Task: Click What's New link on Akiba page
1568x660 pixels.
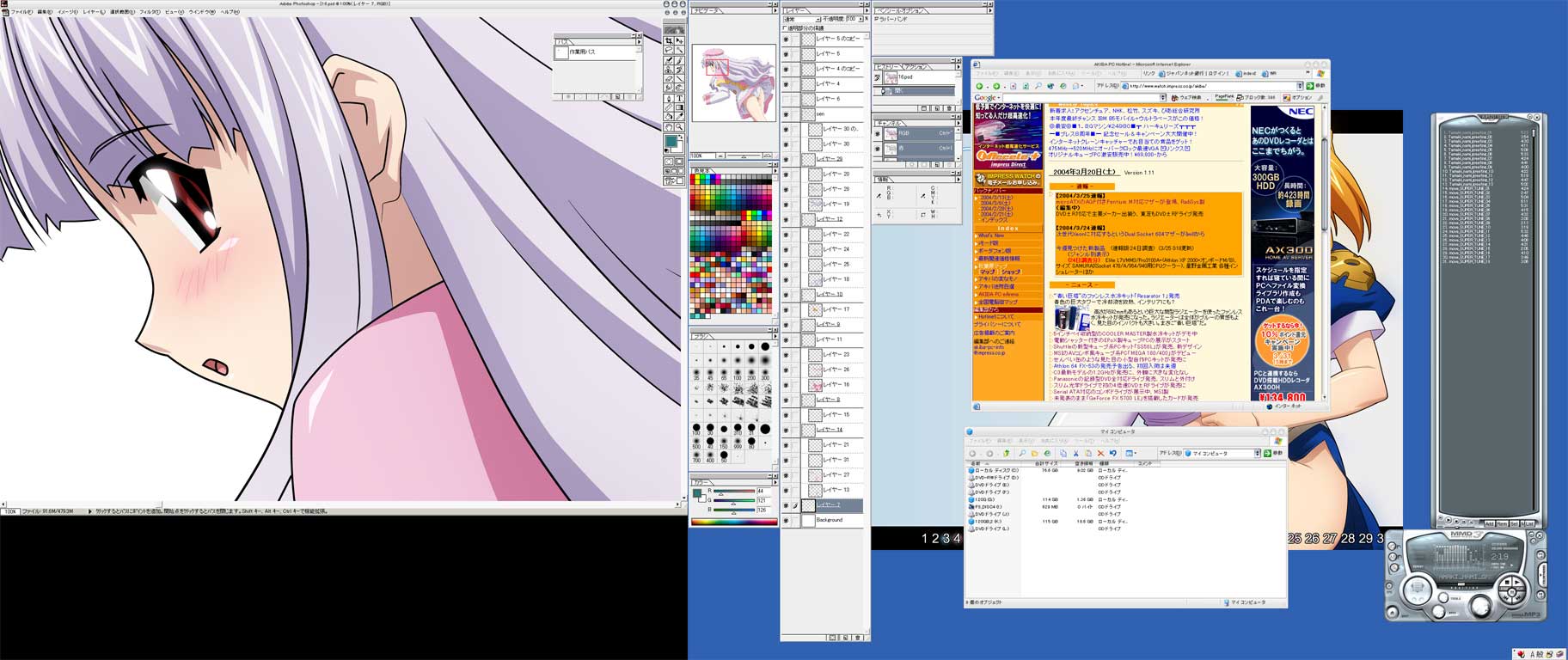Action: [991, 235]
